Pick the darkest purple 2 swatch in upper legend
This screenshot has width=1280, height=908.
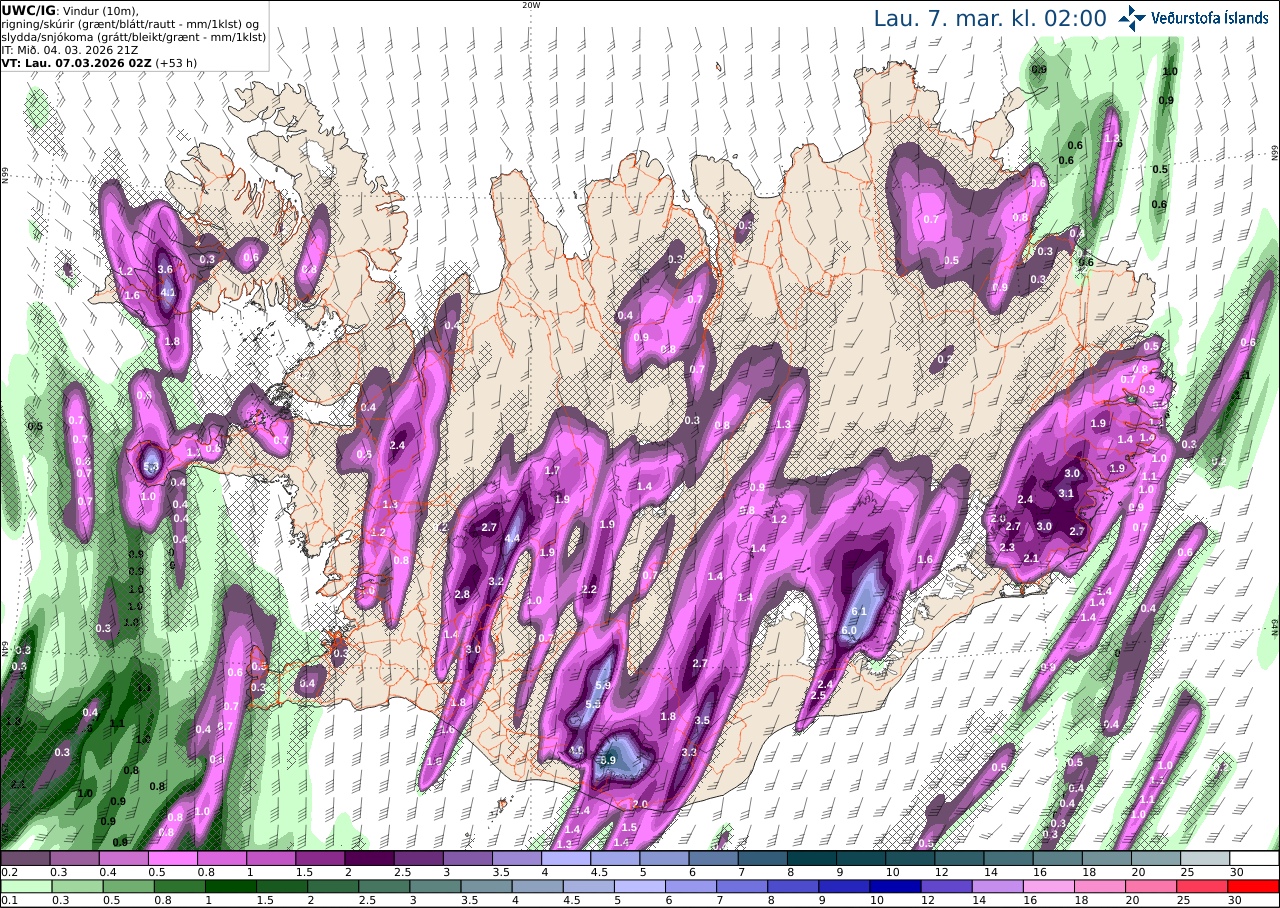click(x=369, y=858)
